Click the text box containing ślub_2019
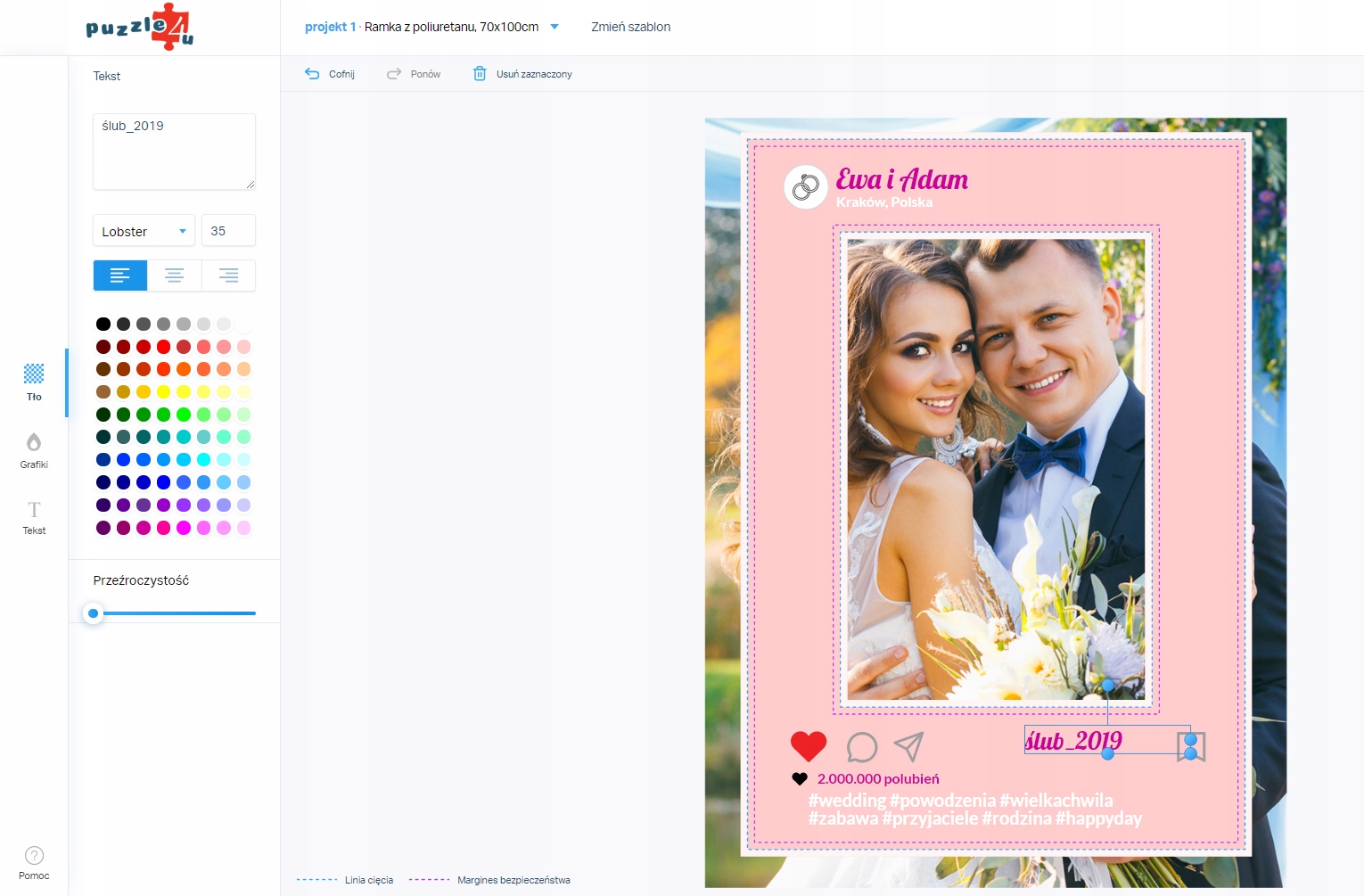 coord(175,152)
